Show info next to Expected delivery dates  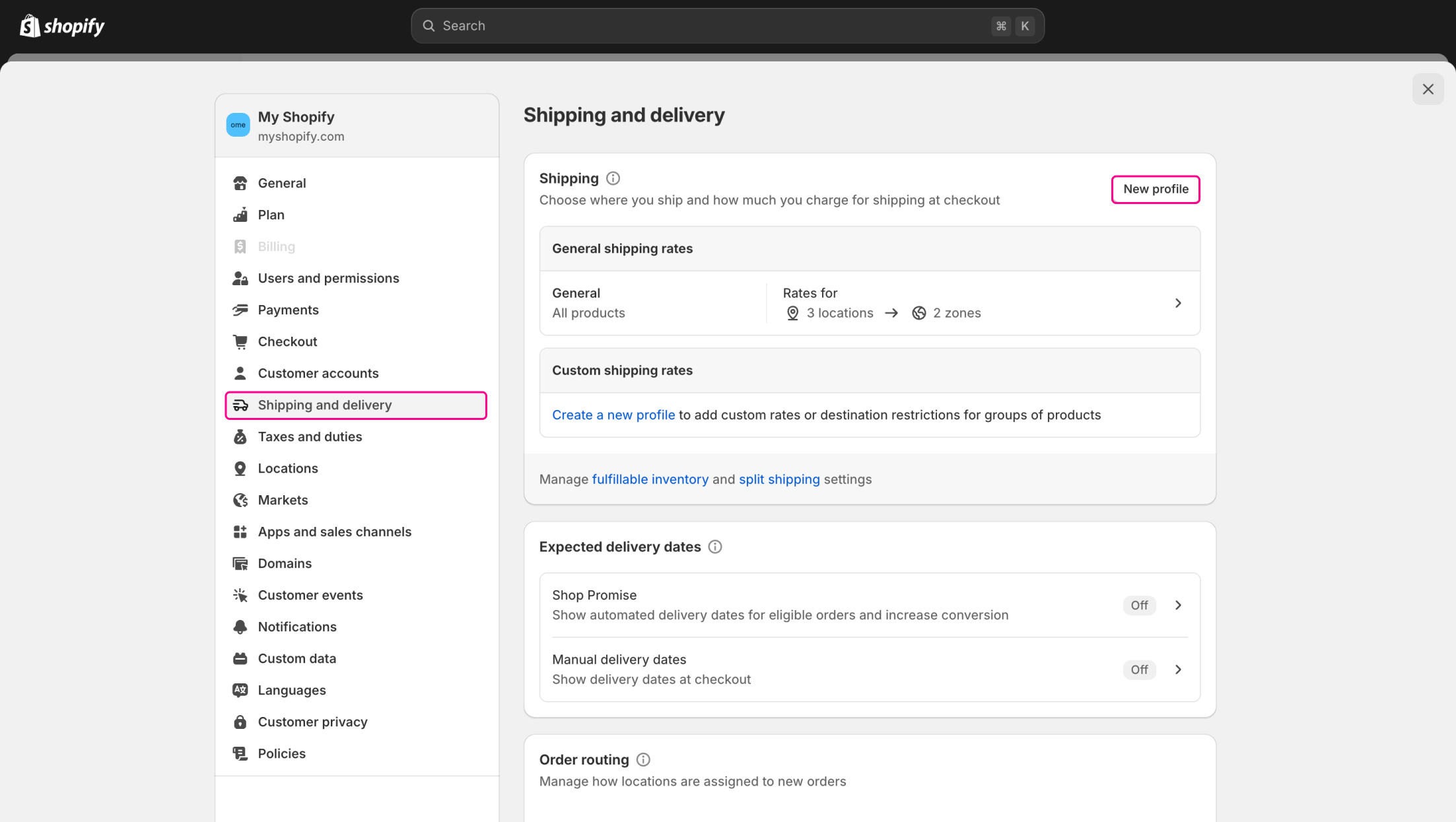pyautogui.click(x=715, y=547)
